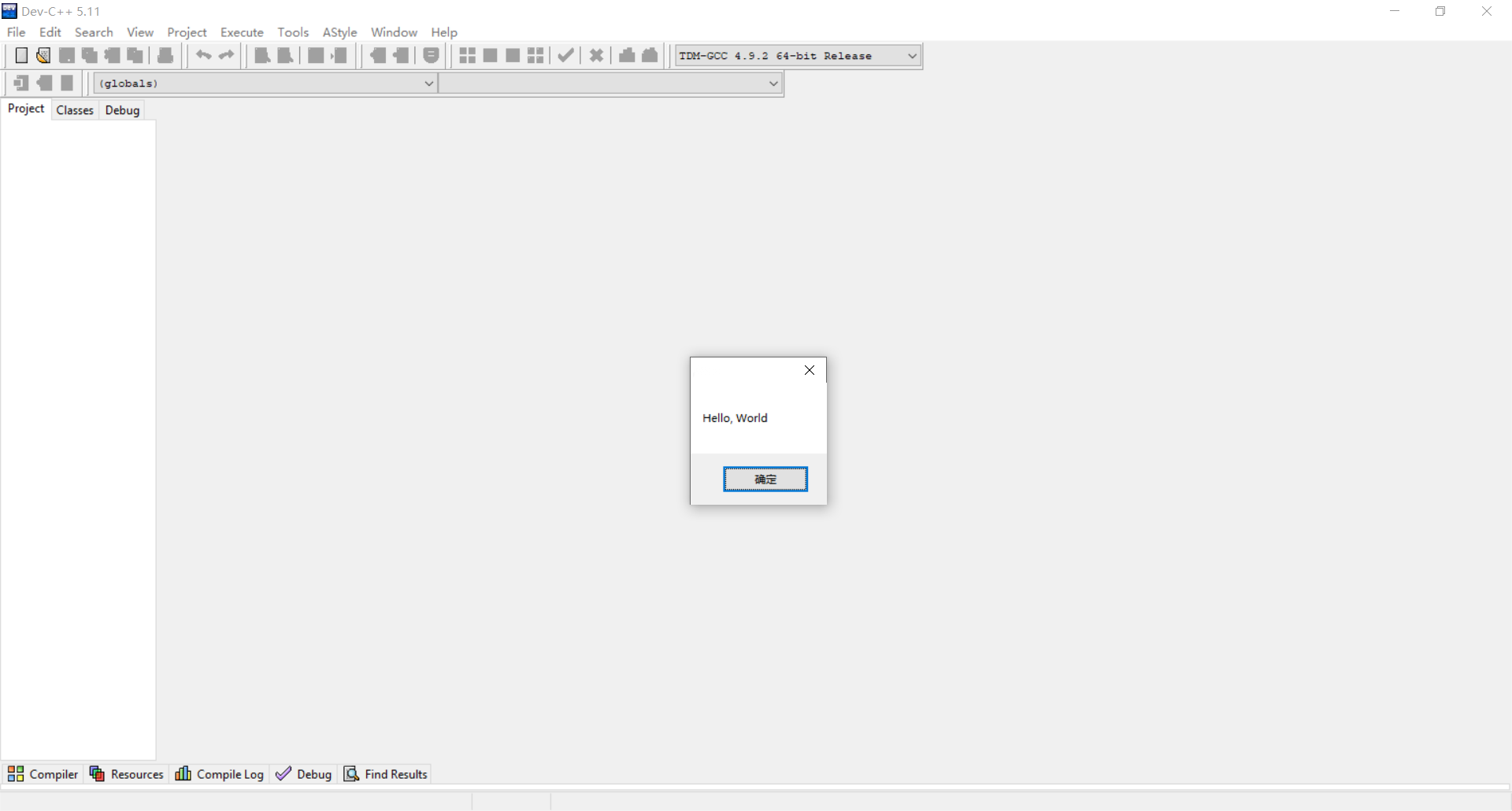Click the Undo arrow icon
Image resolution: width=1512 pixels, height=811 pixels.
[x=203, y=55]
